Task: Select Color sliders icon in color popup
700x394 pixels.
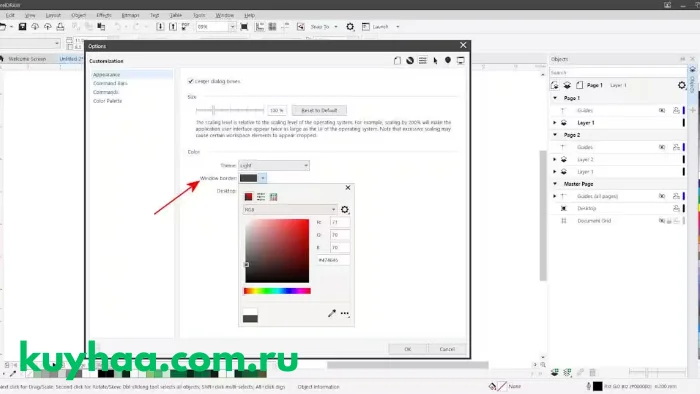Action: coord(261,197)
